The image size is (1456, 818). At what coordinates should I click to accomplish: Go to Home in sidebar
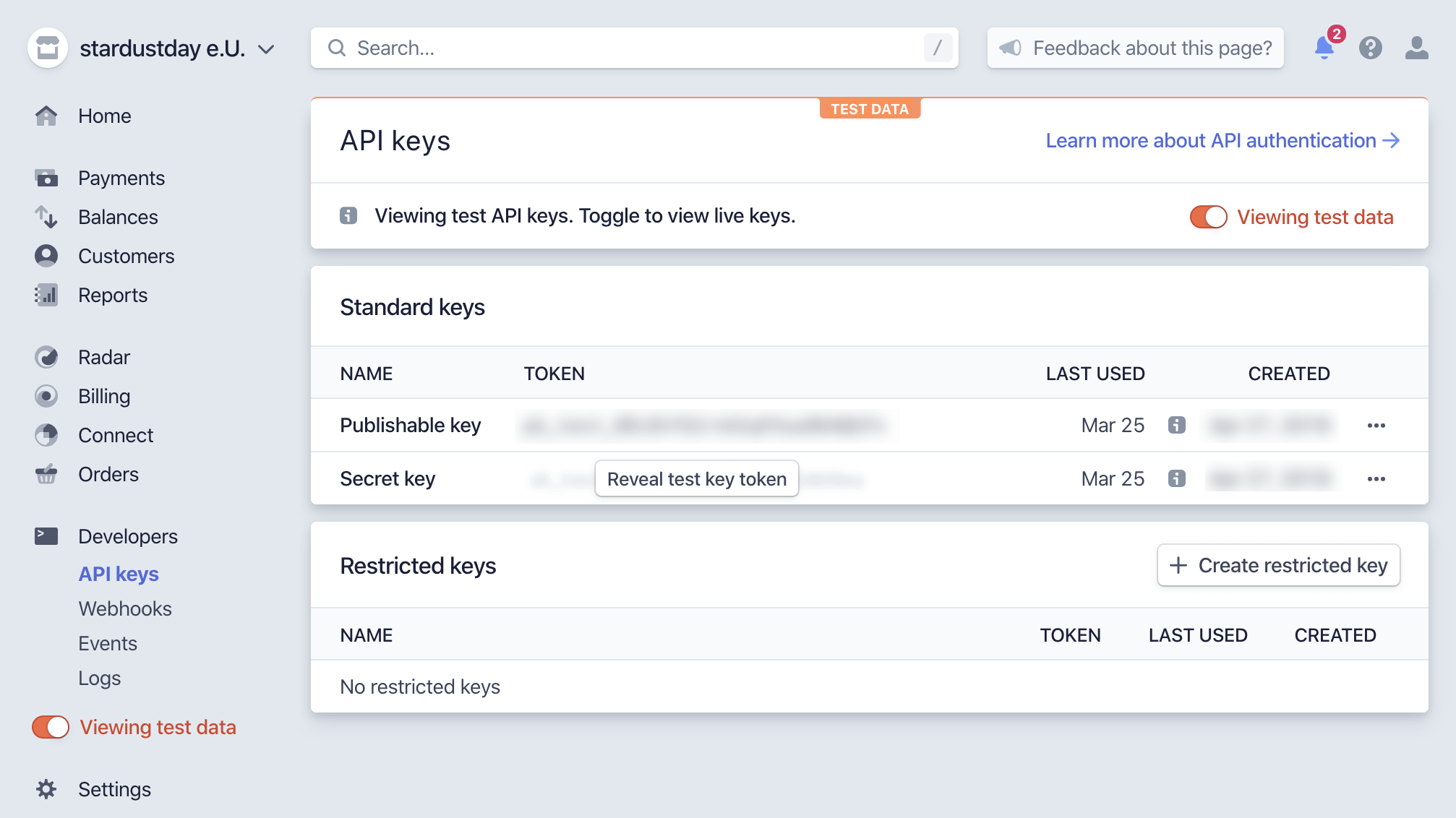click(105, 116)
